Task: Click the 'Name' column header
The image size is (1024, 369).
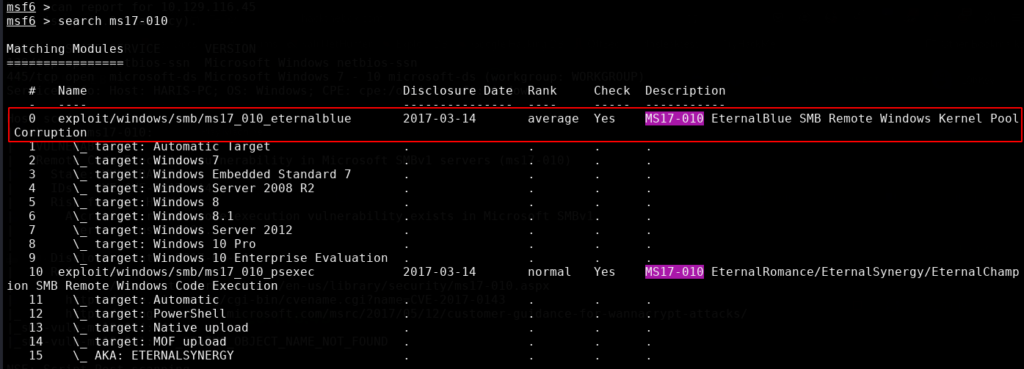Action: 72,91
